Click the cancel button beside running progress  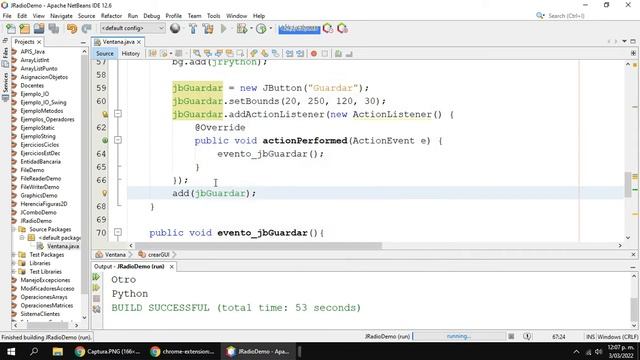[x=511, y=336]
